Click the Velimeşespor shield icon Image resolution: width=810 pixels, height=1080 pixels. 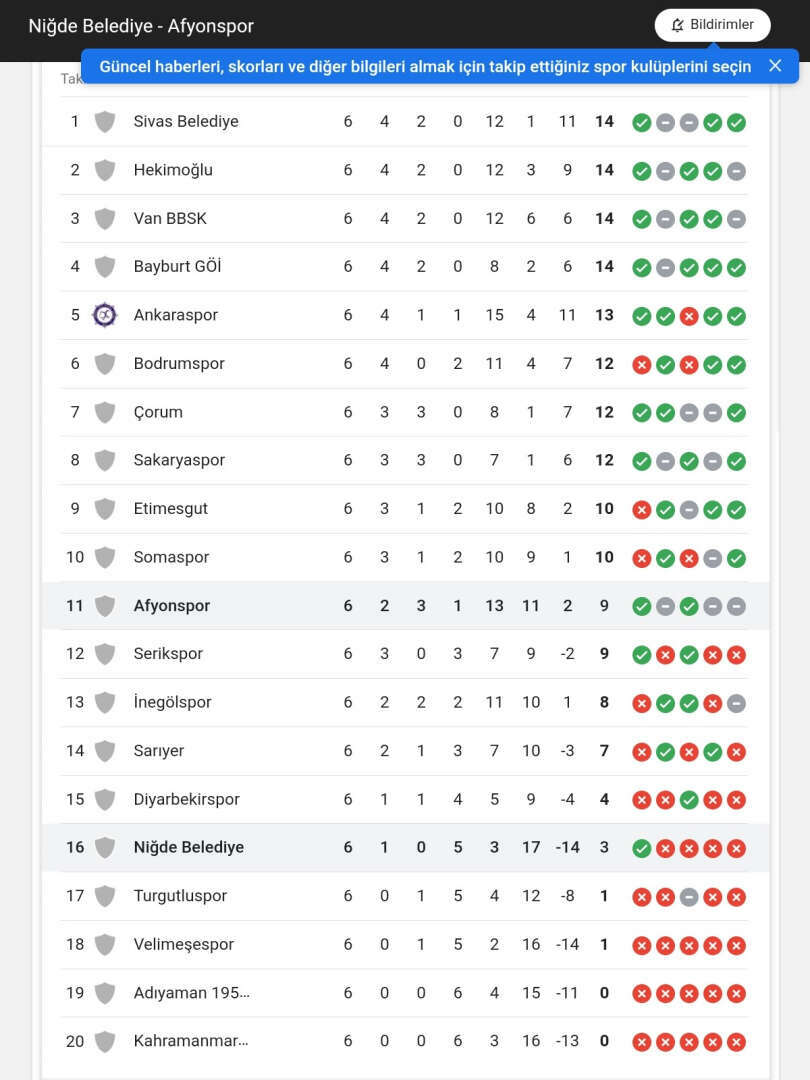pos(104,945)
